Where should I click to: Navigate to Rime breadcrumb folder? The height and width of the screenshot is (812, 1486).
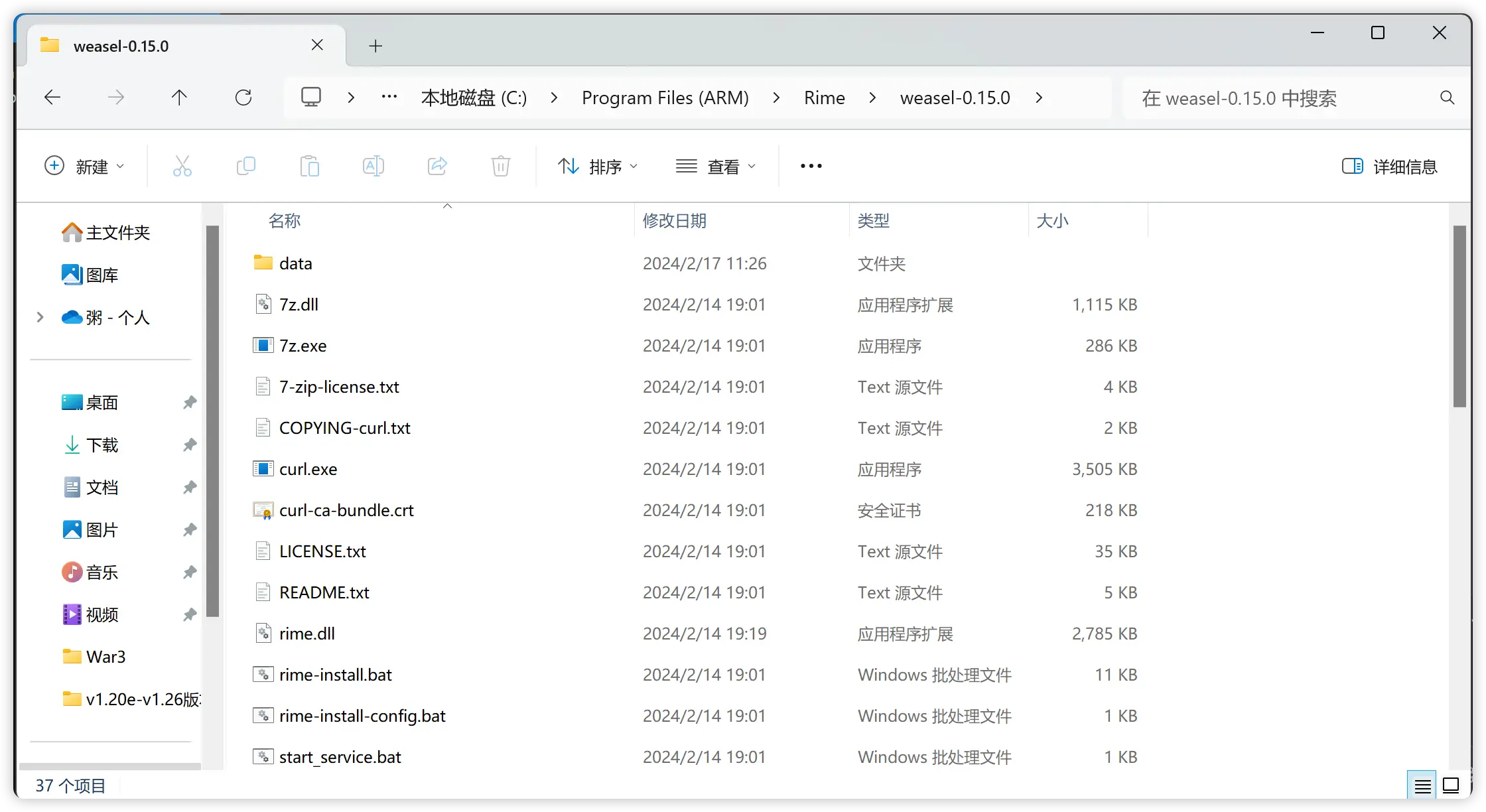[x=825, y=98]
